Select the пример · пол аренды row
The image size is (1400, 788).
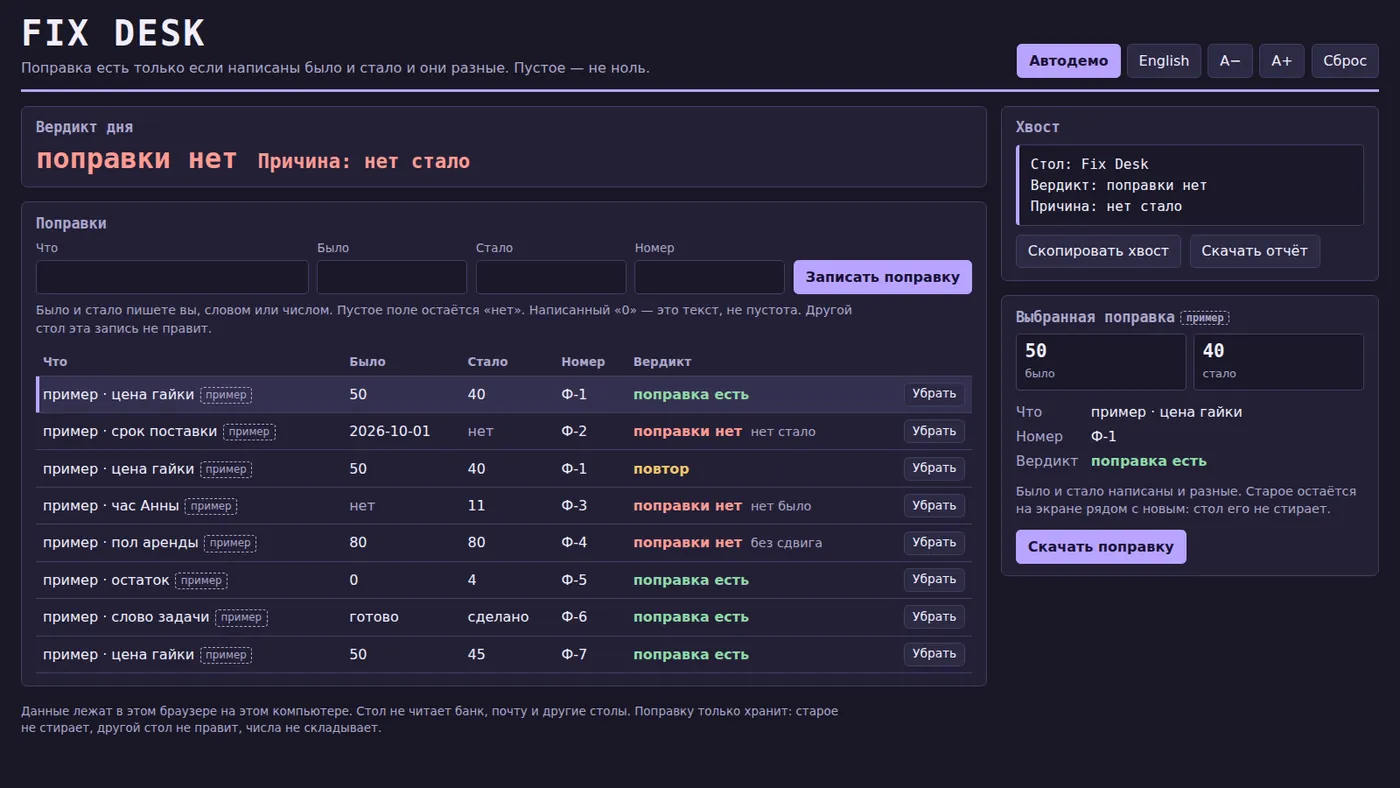tap(504, 543)
